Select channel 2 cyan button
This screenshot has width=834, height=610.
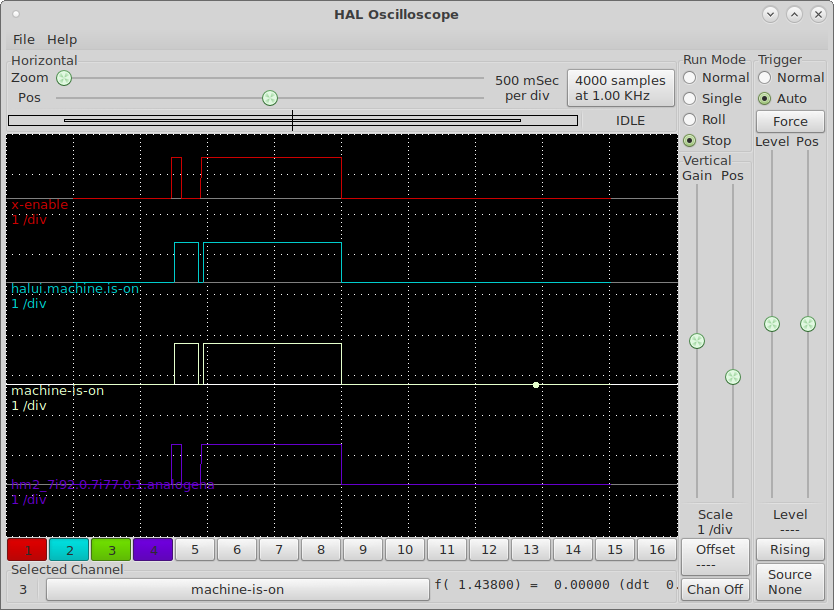tap(69, 549)
